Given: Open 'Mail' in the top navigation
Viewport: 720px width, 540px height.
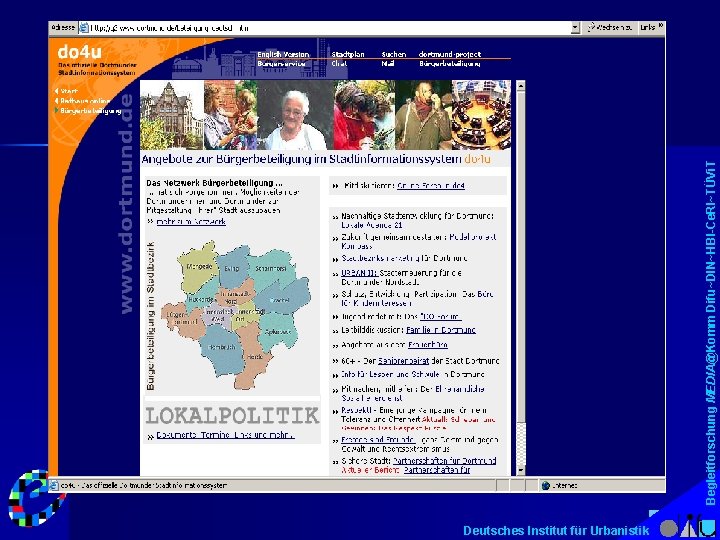Looking at the screenshot, I should point(387,64).
